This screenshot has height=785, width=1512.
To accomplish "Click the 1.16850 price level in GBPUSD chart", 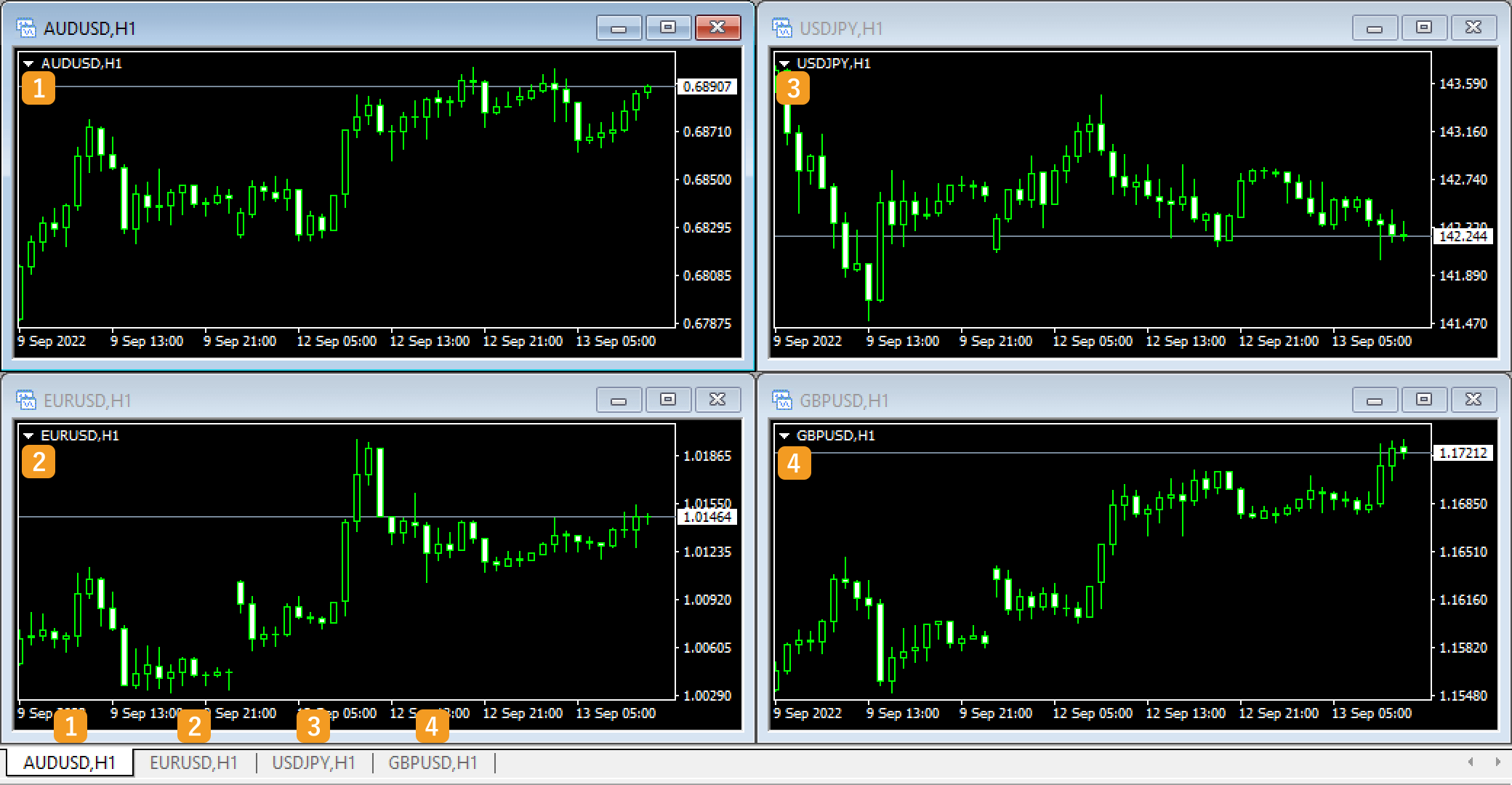I will (1463, 504).
